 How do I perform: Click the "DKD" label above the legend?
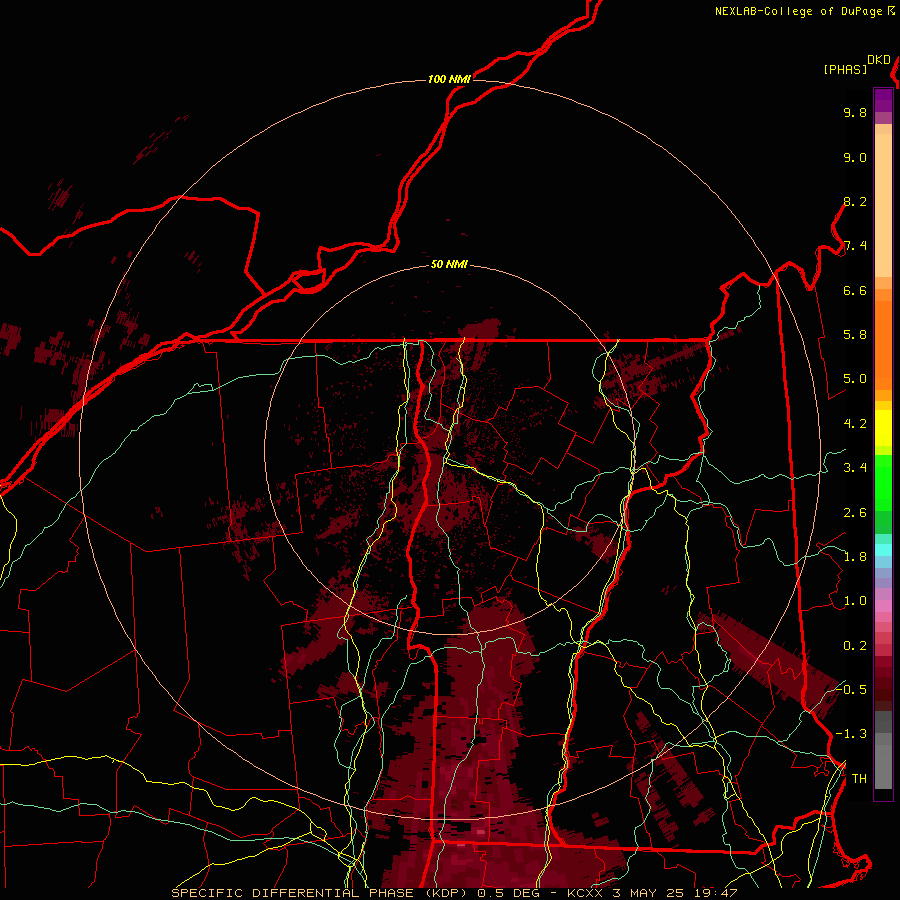point(879,60)
